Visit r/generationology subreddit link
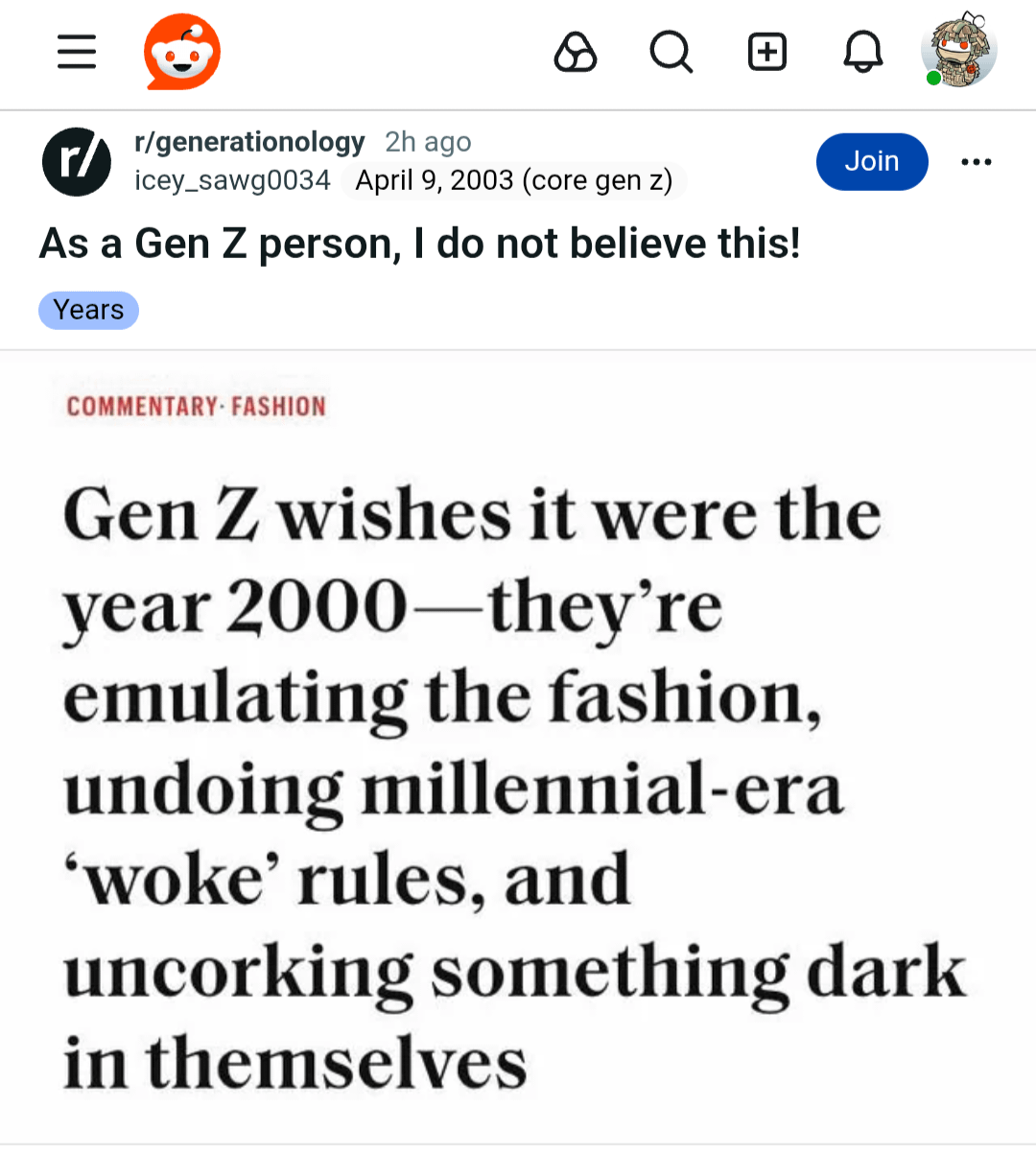Viewport: 1036px width, 1154px height. [249, 142]
